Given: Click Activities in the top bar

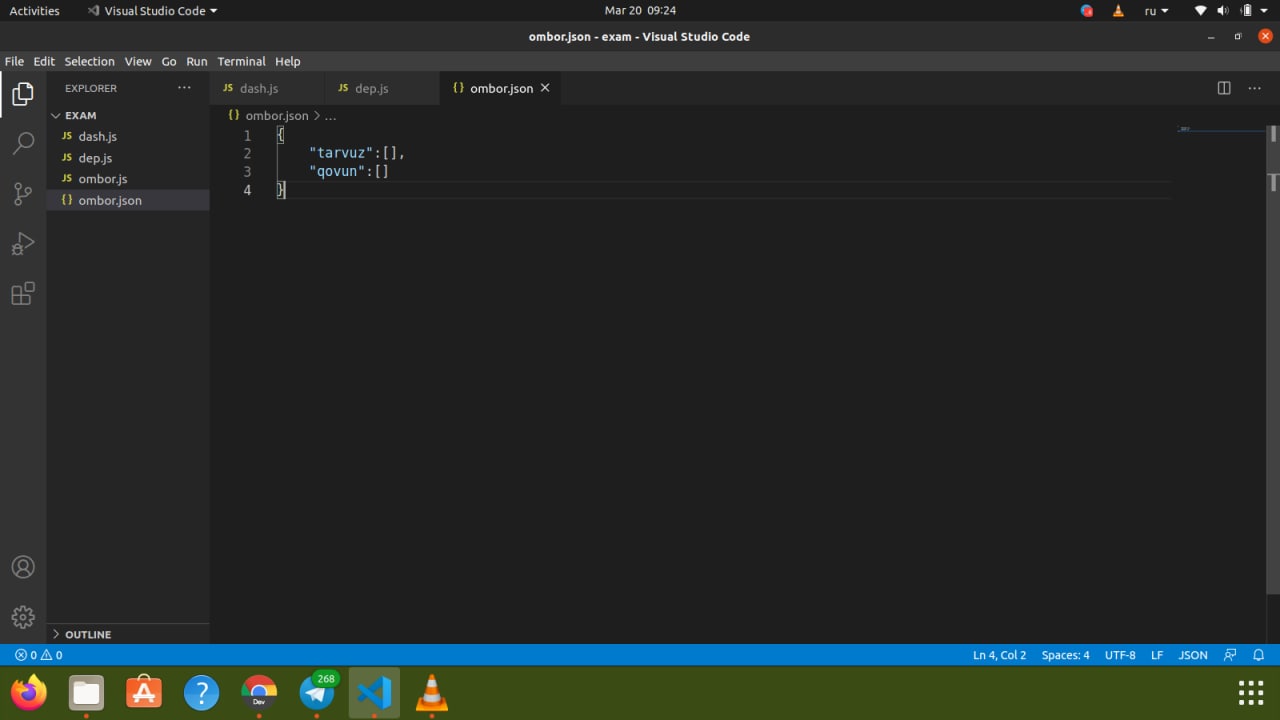Looking at the screenshot, I should point(35,11).
